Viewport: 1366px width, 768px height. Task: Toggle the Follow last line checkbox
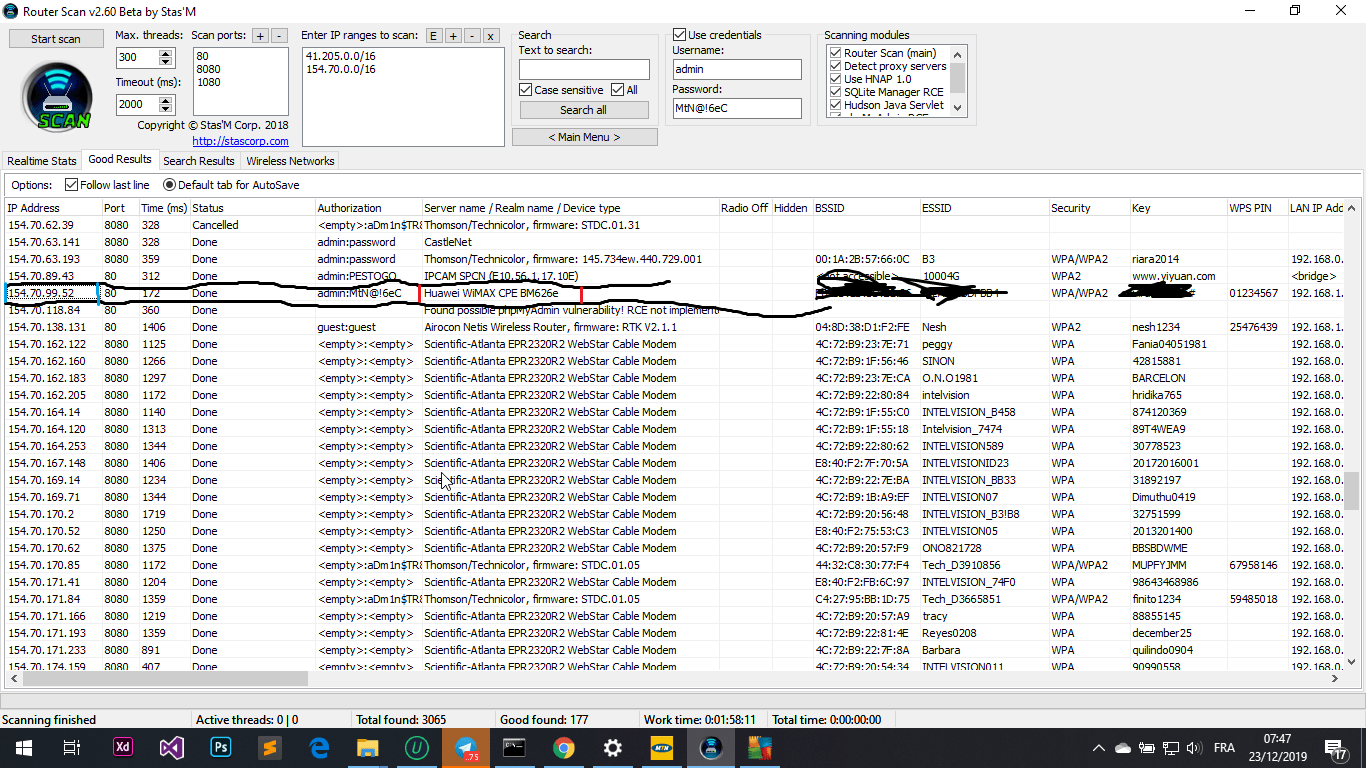71,185
